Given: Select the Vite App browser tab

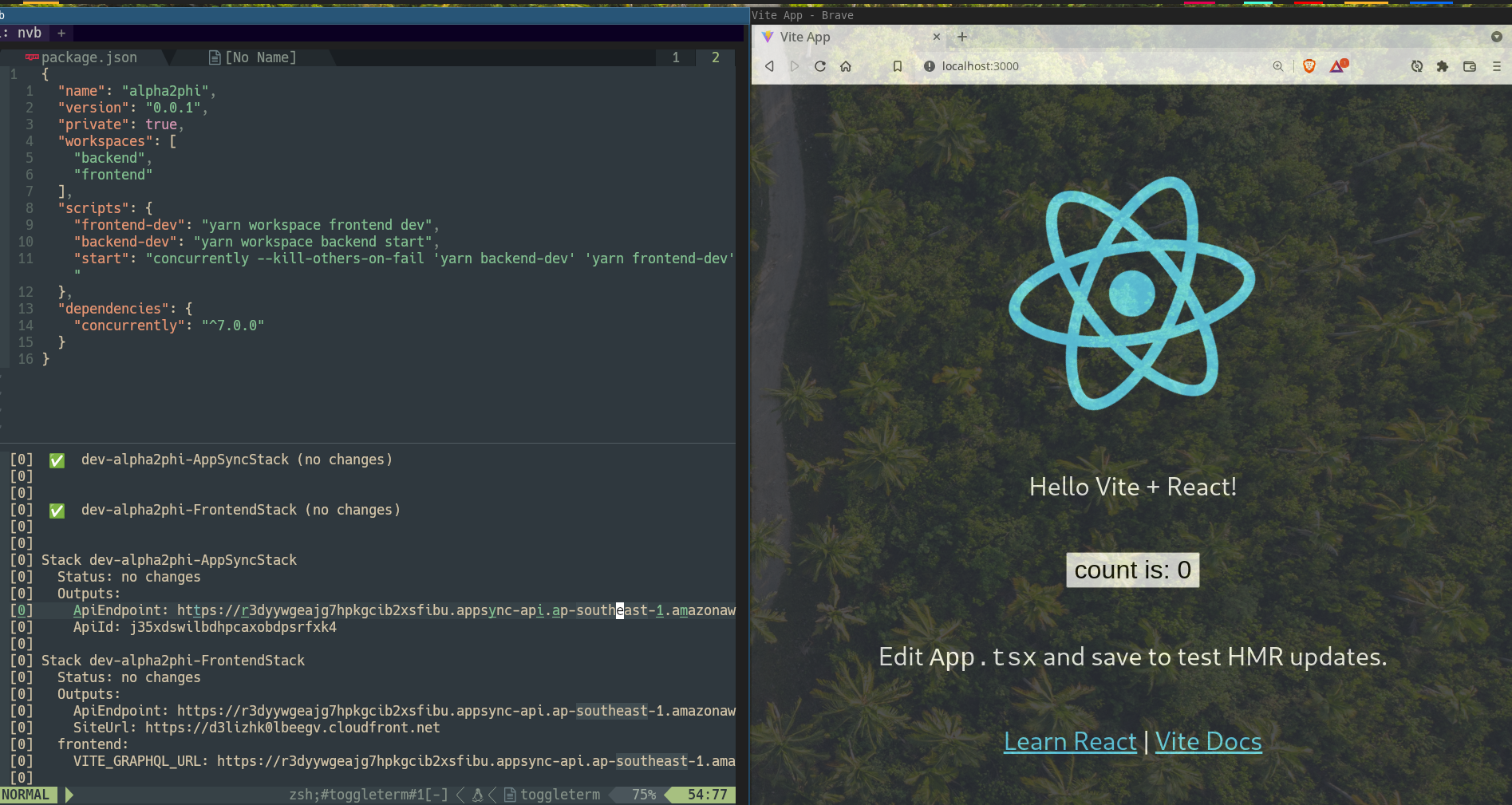Looking at the screenshot, I should point(851,37).
